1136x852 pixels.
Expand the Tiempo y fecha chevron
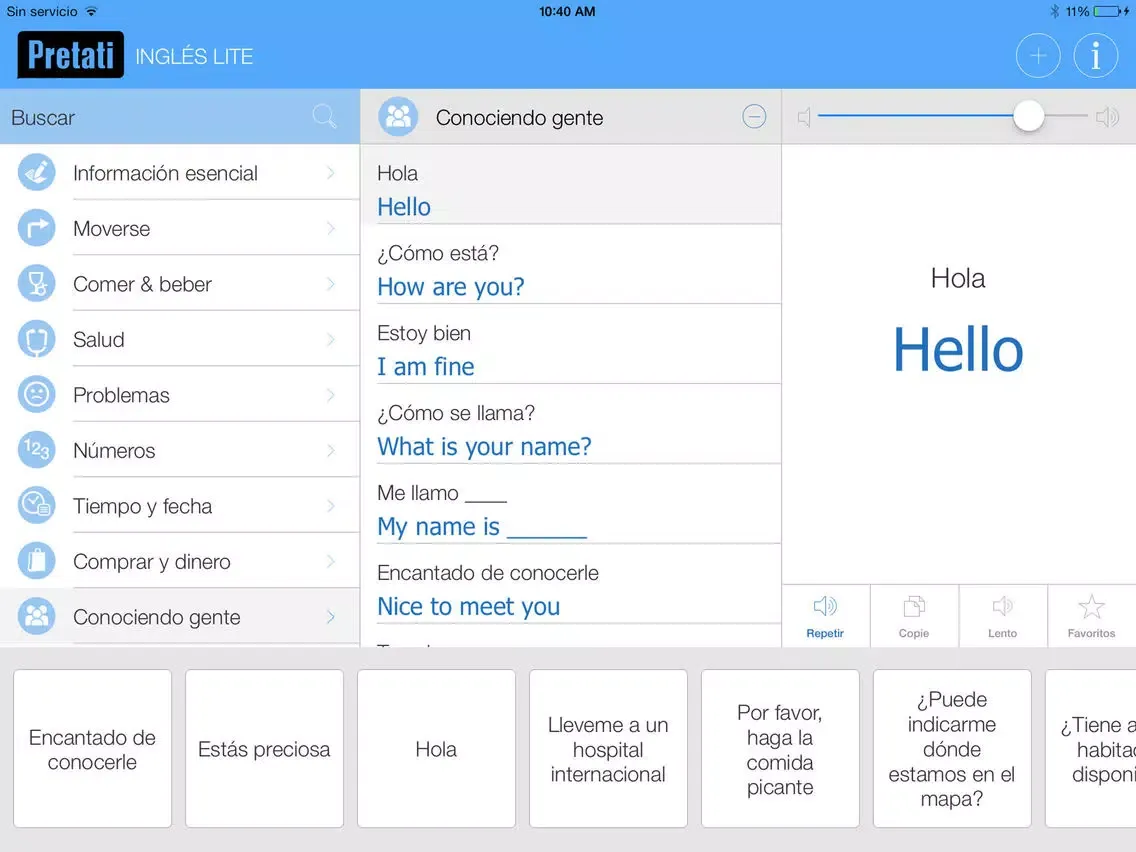(330, 506)
